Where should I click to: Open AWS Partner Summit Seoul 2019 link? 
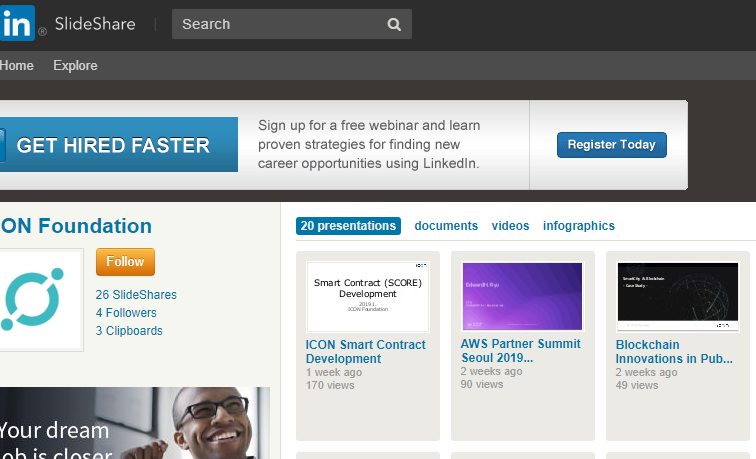[521, 351]
